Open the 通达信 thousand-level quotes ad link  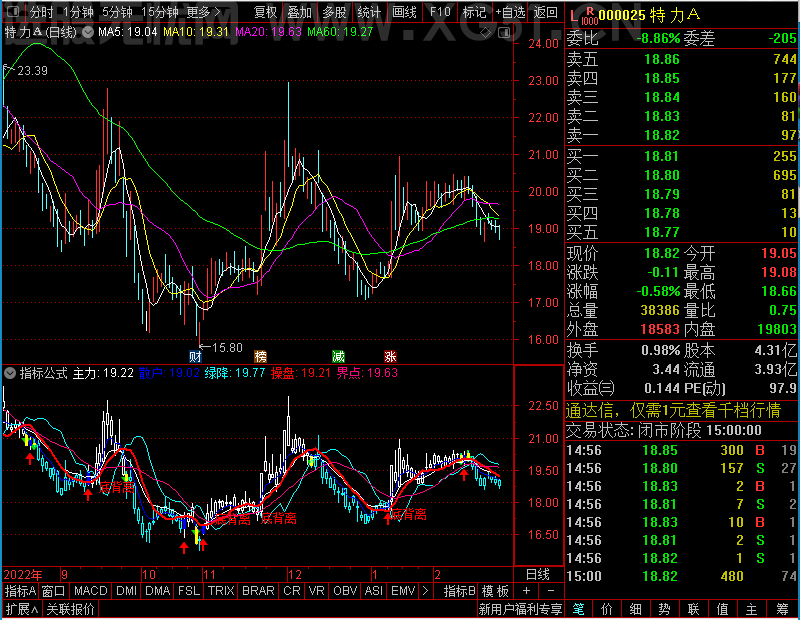[x=673, y=410]
